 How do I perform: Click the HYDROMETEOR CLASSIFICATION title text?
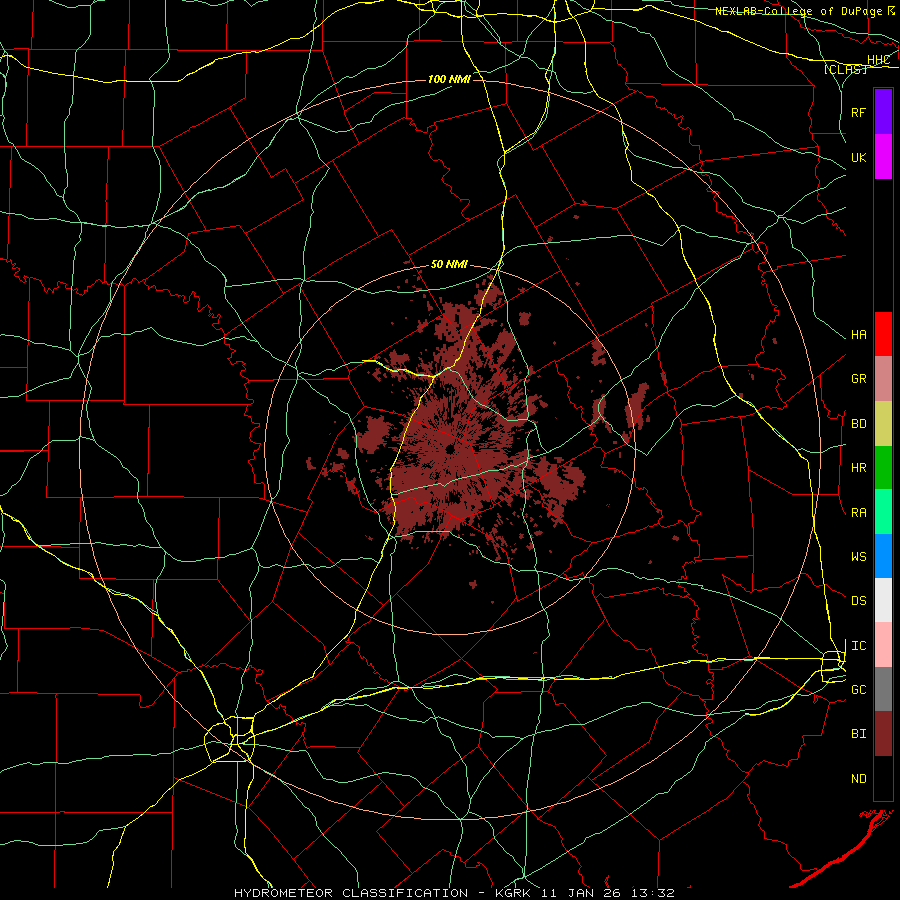[351, 893]
